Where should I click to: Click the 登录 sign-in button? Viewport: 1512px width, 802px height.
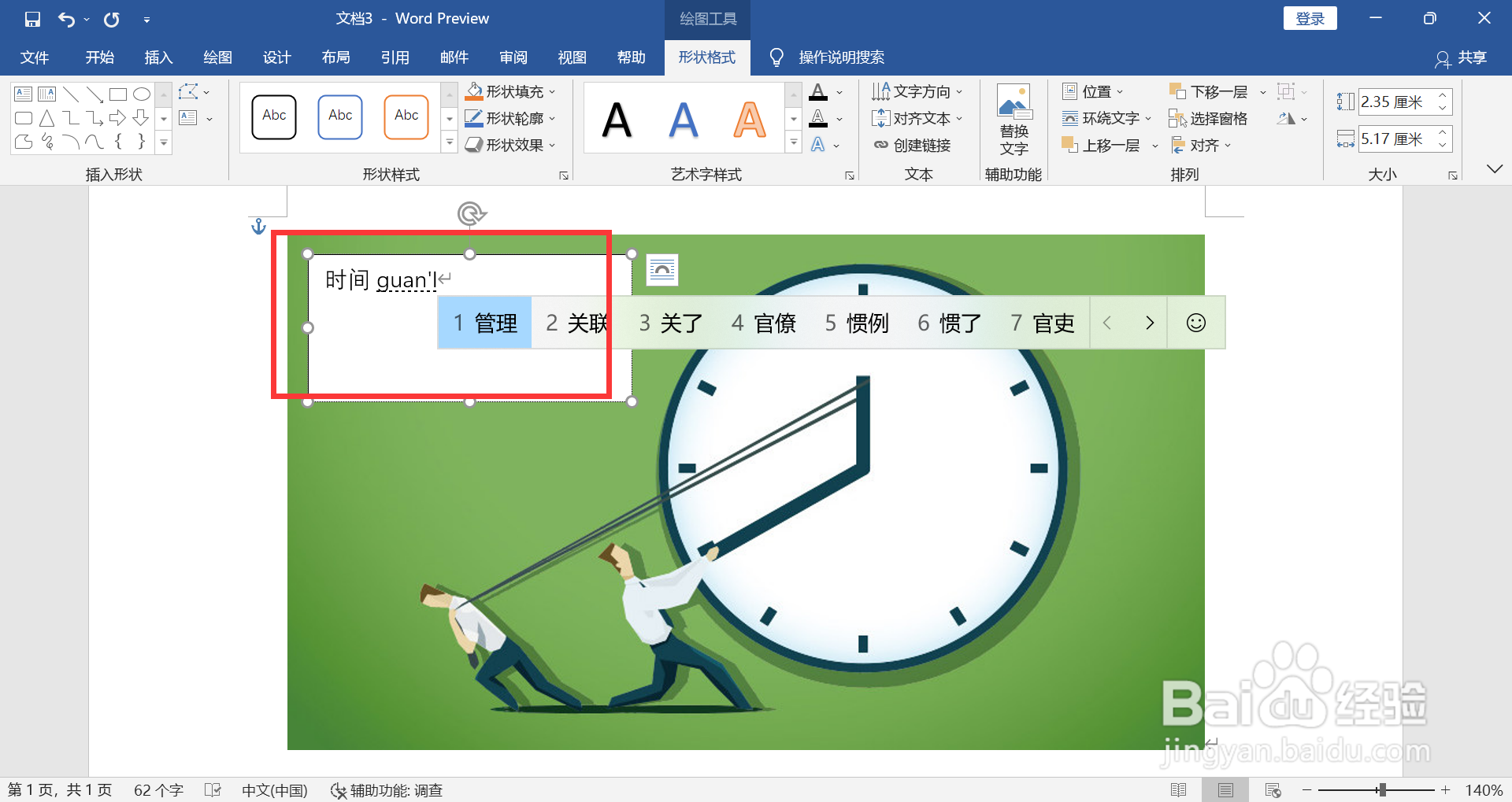tap(1309, 18)
